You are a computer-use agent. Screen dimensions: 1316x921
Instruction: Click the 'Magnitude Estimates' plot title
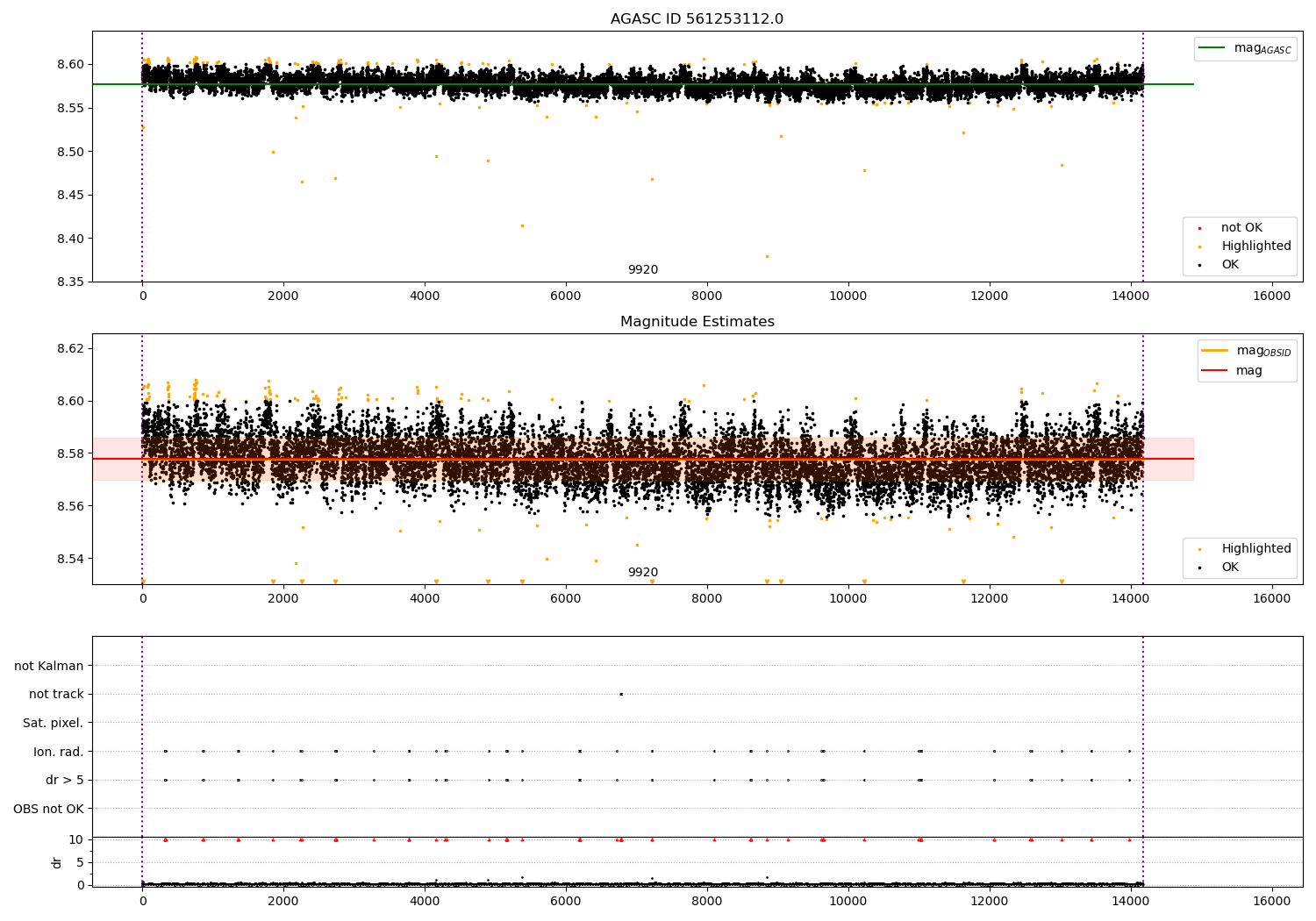click(x=697, y=322)
